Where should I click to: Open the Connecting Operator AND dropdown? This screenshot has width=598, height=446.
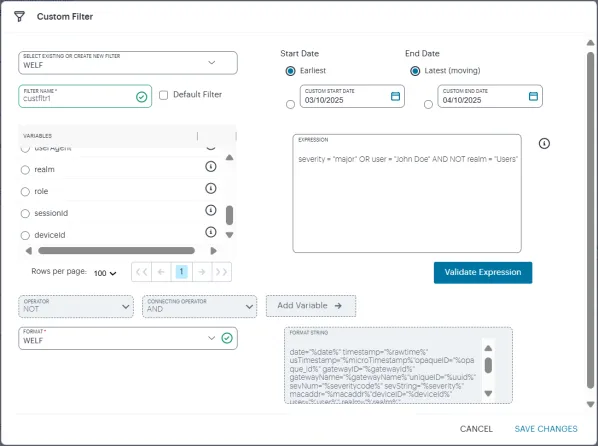199,306
